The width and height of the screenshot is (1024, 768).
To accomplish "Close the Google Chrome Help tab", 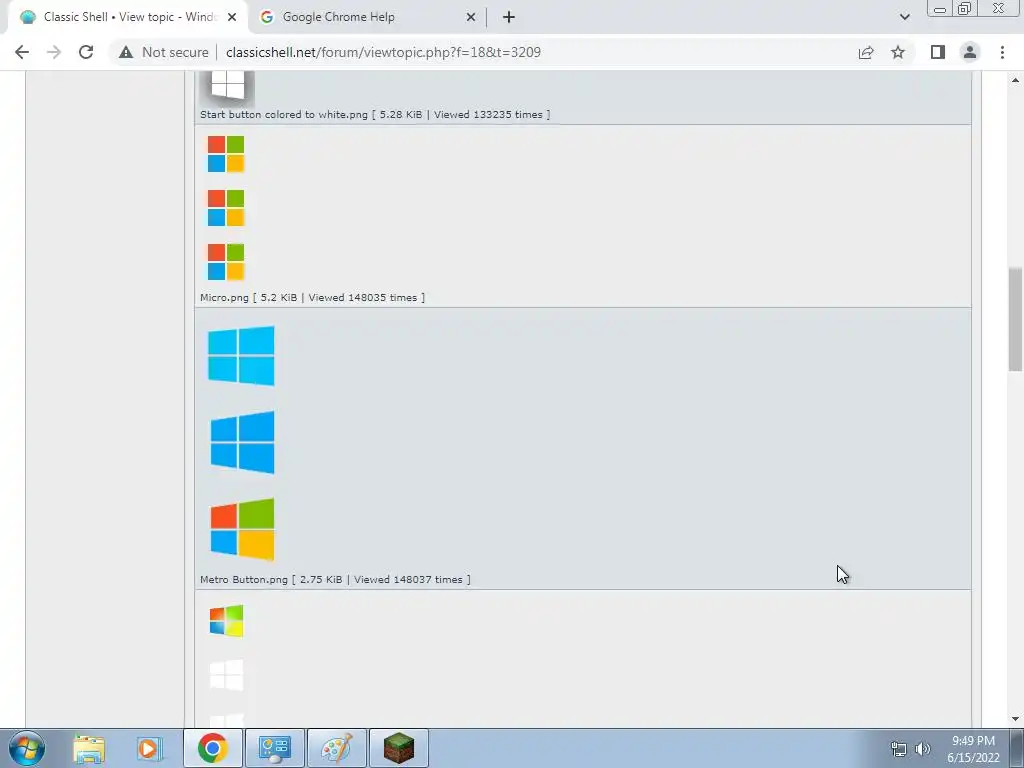I will pos(471,17).
